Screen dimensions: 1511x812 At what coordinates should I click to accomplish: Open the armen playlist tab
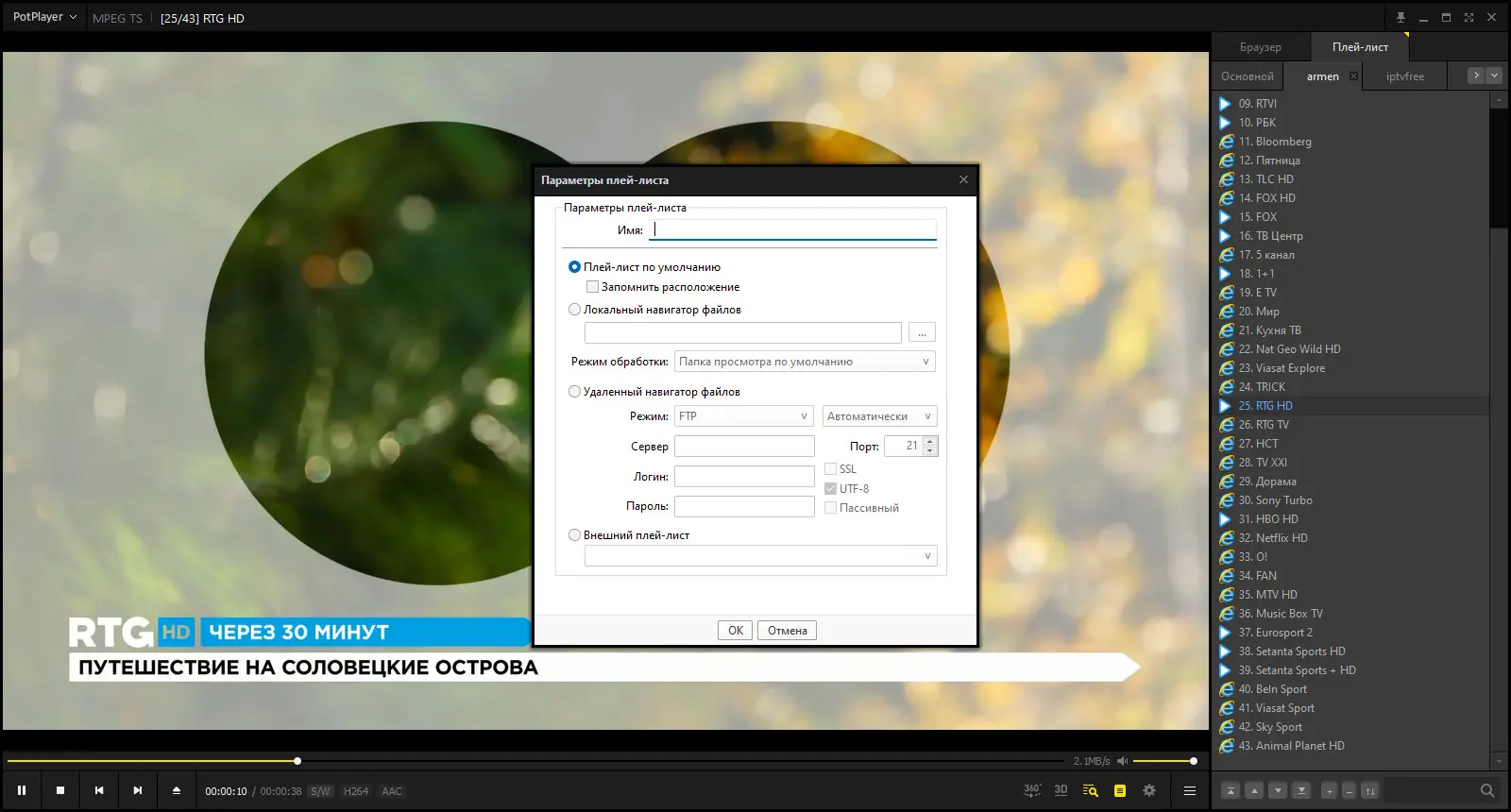tap(1322, 76)
